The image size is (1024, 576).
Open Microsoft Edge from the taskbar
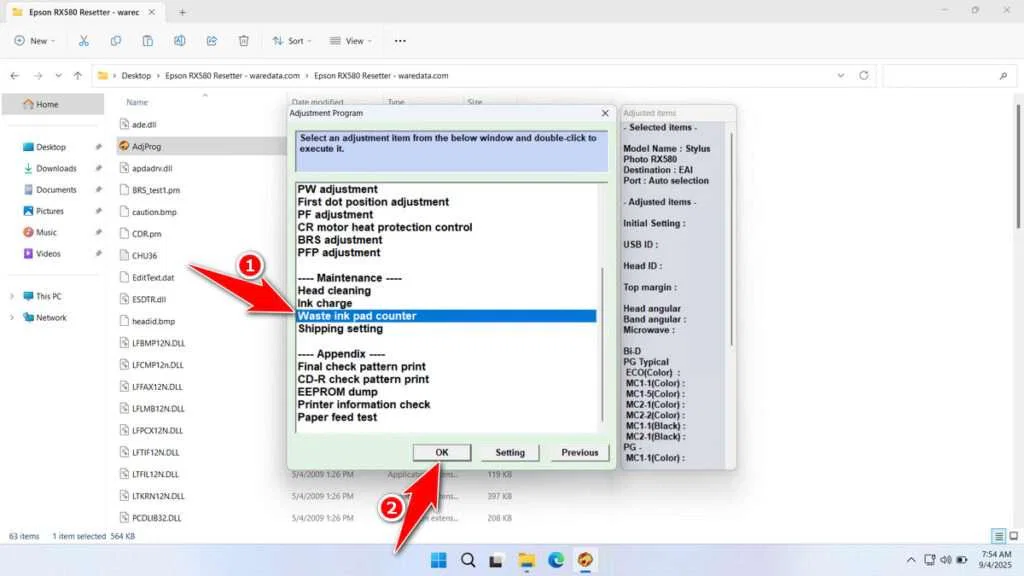click(556, 560)
